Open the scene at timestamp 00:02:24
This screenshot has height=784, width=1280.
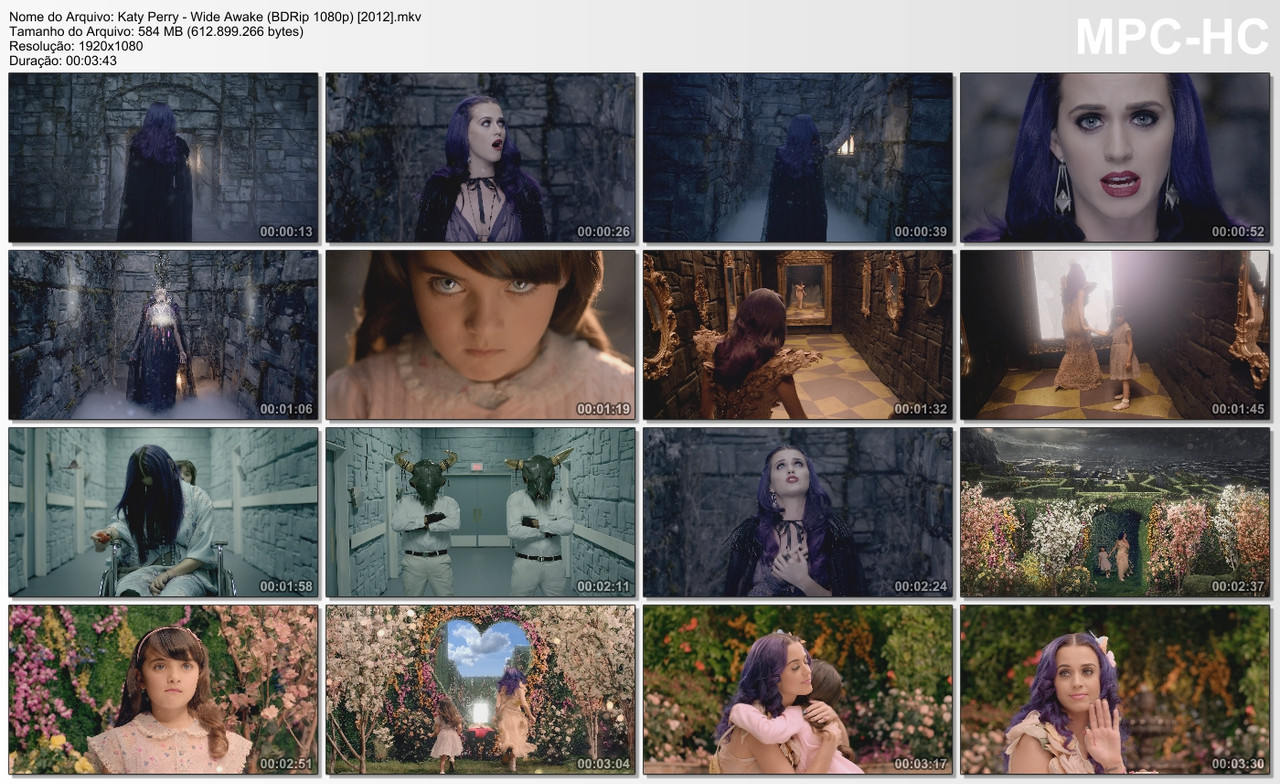click(797, 512)
